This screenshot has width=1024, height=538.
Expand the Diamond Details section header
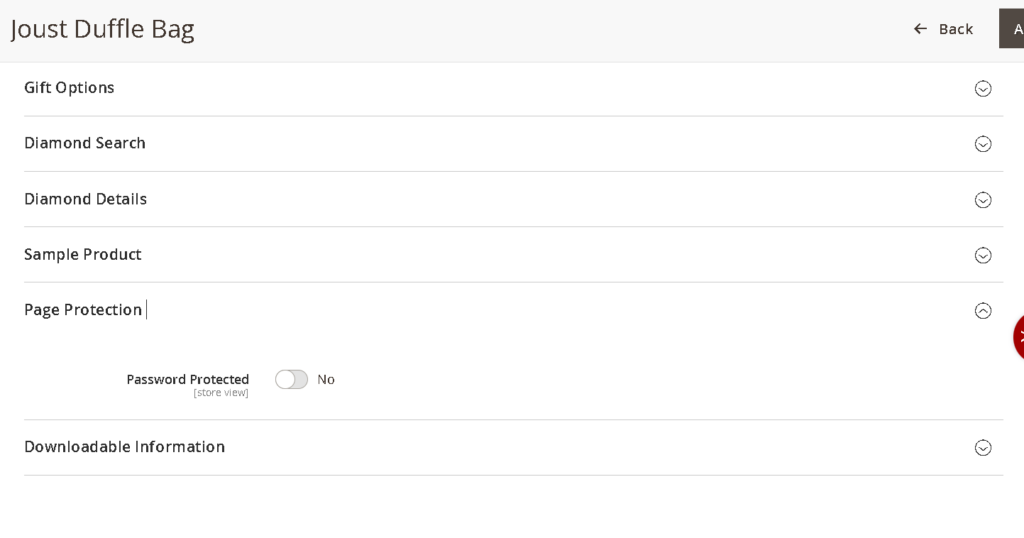click(85, 199)
